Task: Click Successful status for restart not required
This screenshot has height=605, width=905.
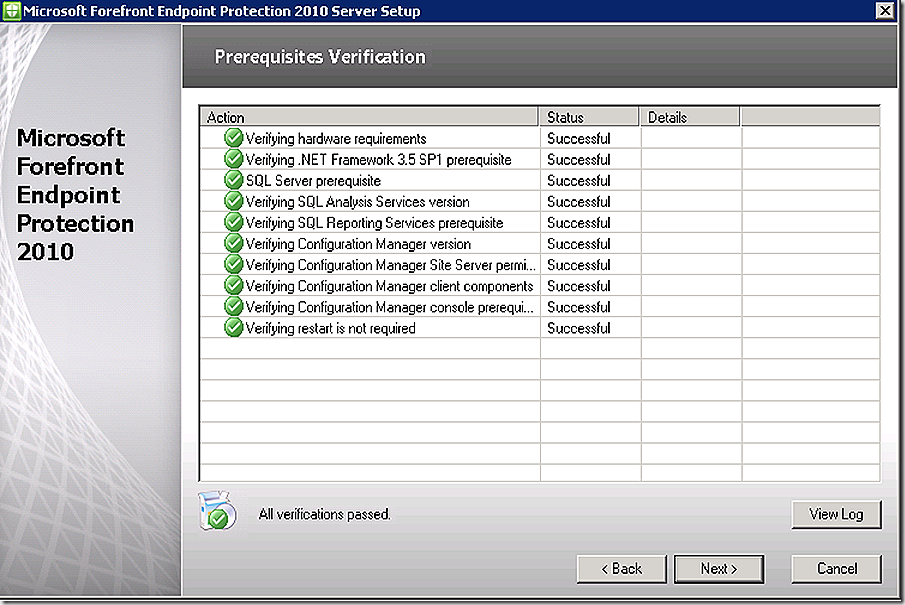Action: click(578, 328)
